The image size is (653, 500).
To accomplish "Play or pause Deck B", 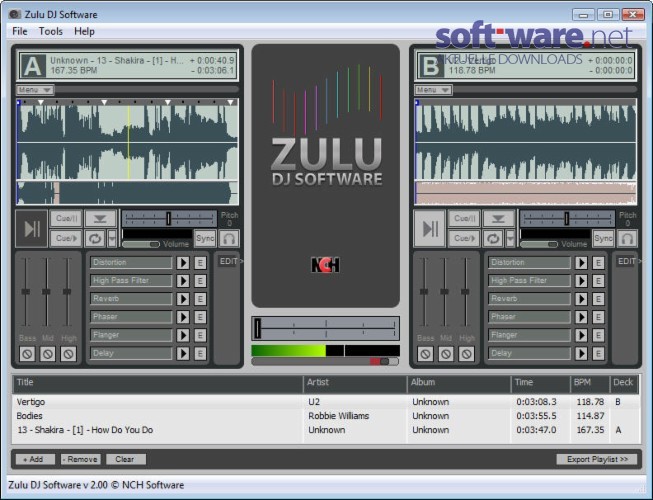I will (x=430, y=229).
